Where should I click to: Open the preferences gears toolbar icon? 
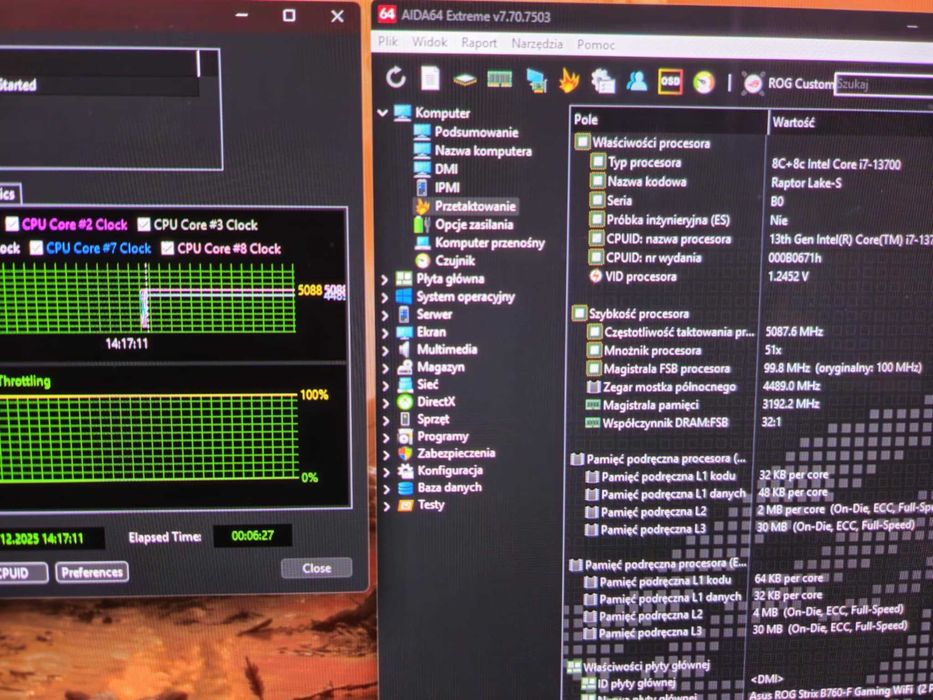click(603, 81)
